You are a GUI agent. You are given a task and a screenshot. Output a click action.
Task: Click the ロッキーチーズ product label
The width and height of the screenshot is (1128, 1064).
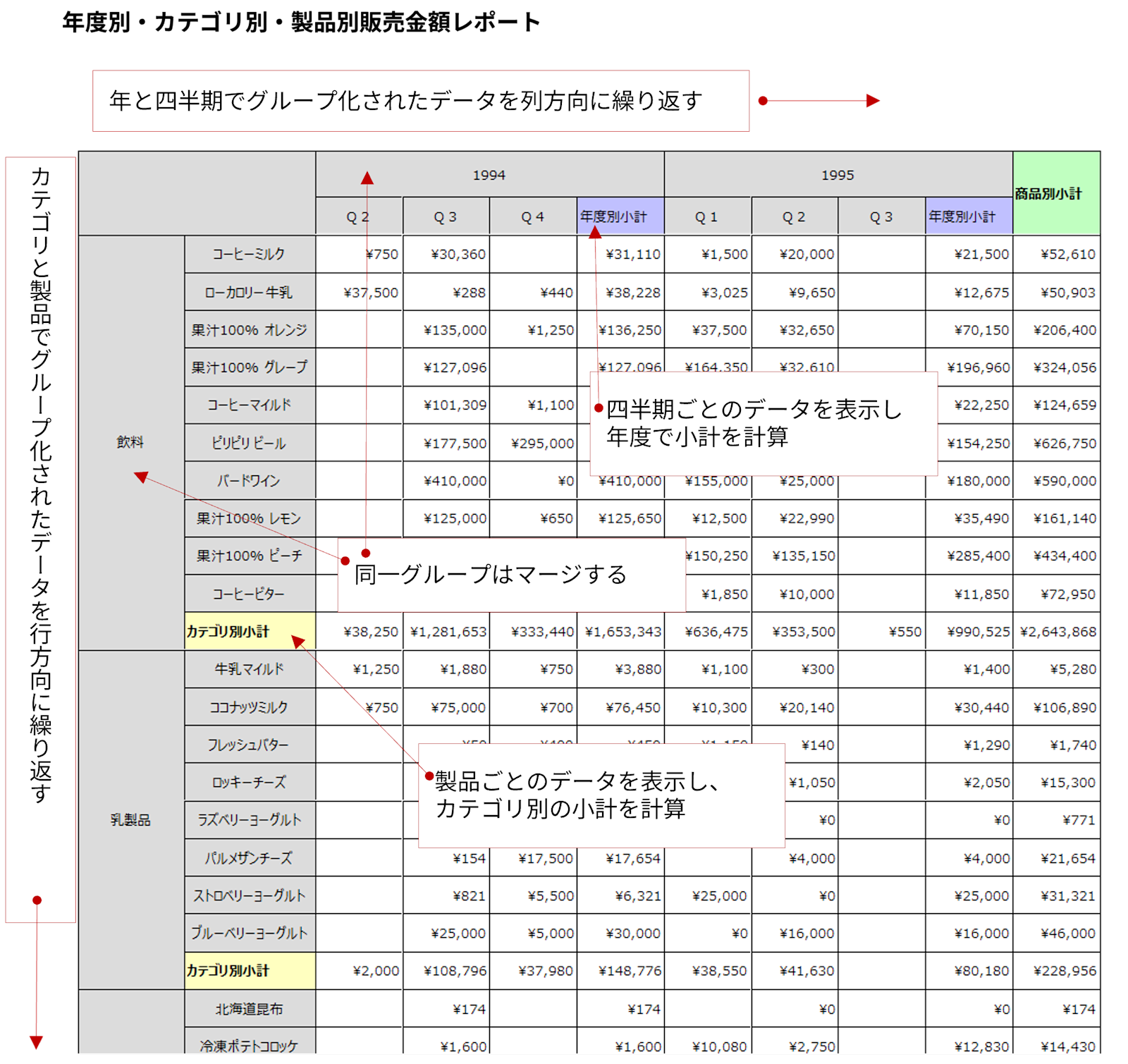pyautogui.click(x=250, y=783)
